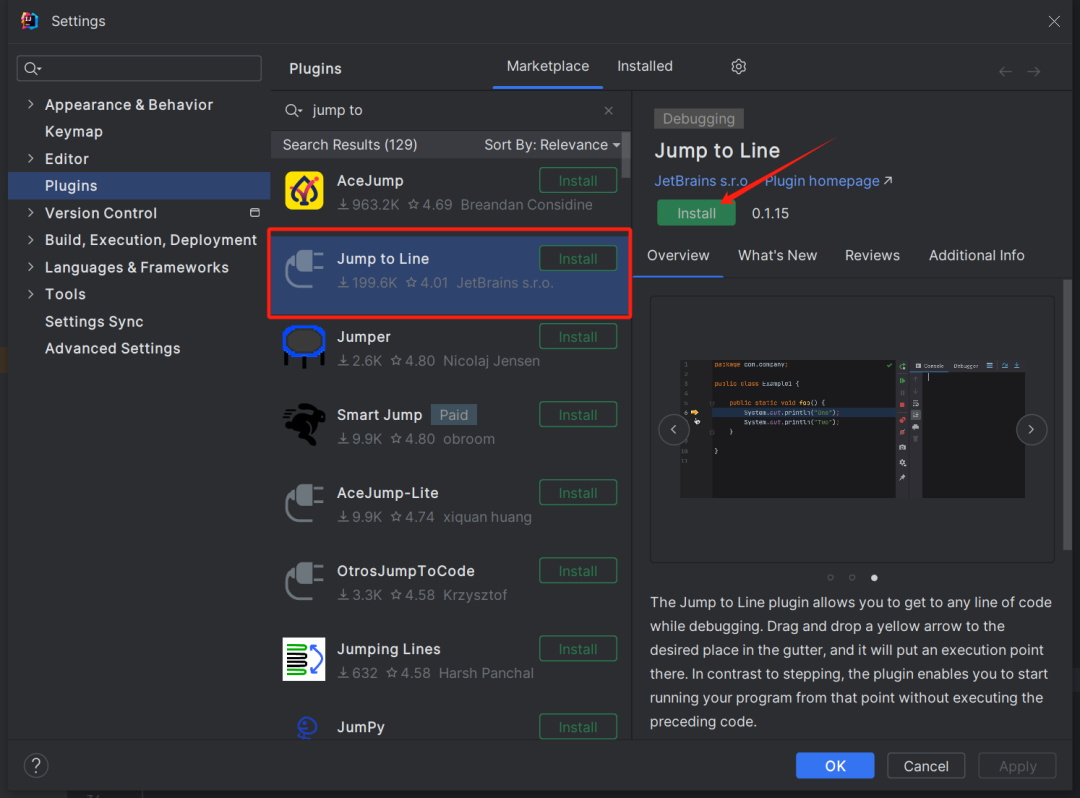1080x798 pixels.
Task: Clear the search using the X icon
Action: click(x=608, y=110)
